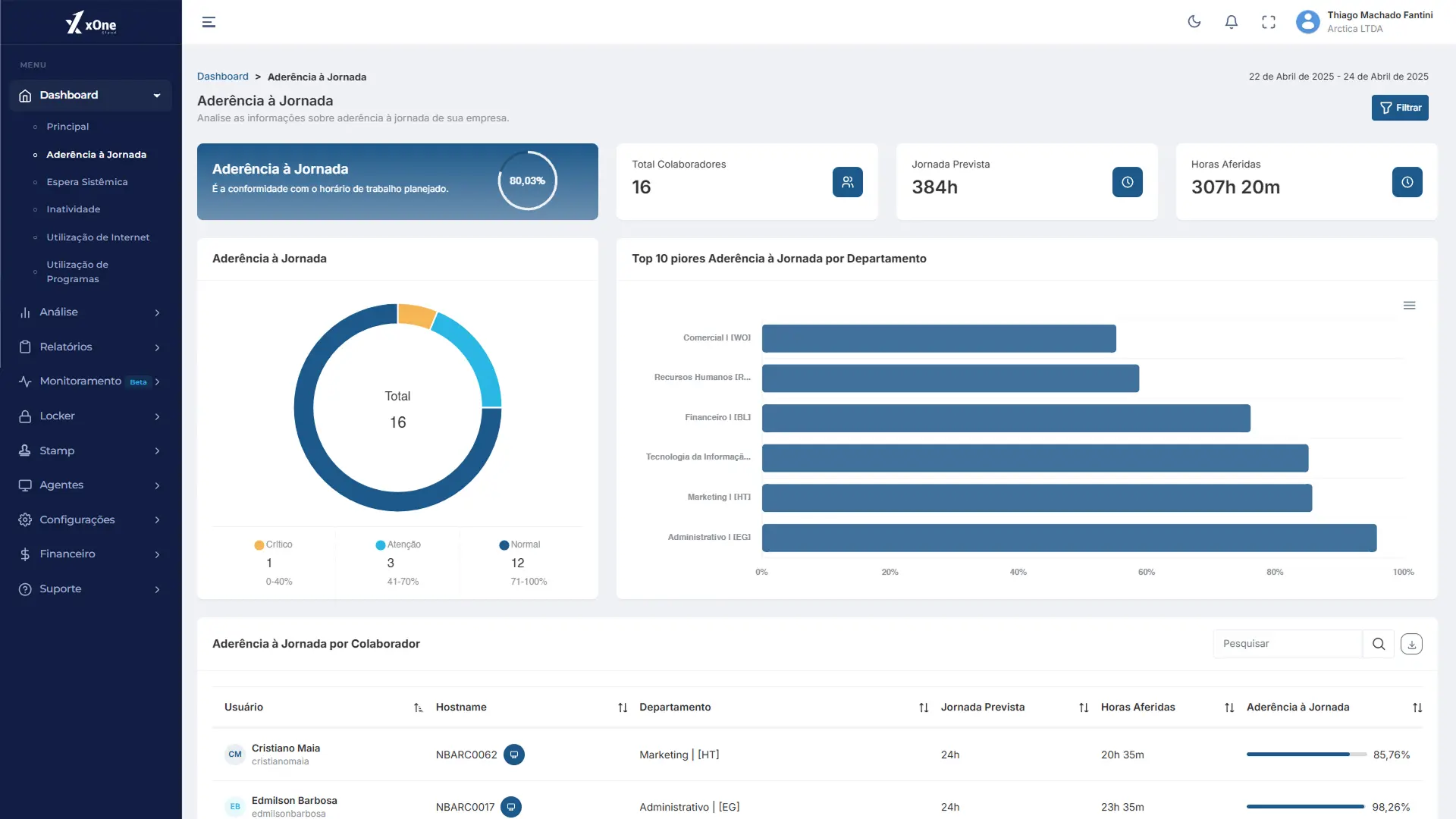Open Espera Sistêmica submenu item
1456x819 pixels.
86,182
